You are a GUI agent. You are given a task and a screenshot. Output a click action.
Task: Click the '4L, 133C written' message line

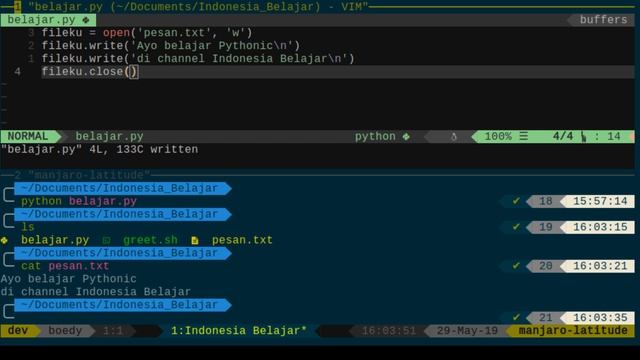(100, 149)
